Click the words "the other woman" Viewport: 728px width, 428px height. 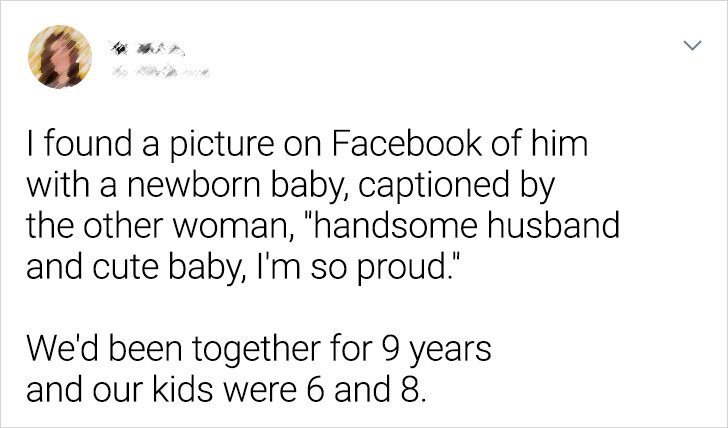click(156, 226)
